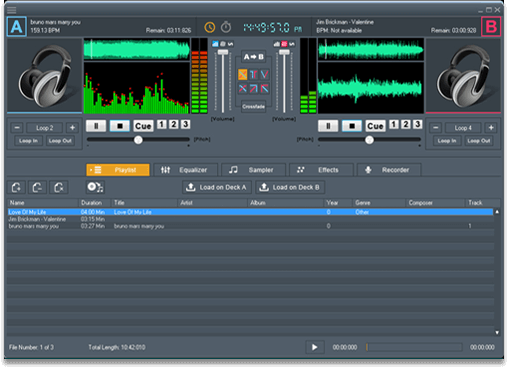Click Deck B volume fader handle
Image resolution: width=508 pixels, height=378 pixels.
(x=284, y=52)
